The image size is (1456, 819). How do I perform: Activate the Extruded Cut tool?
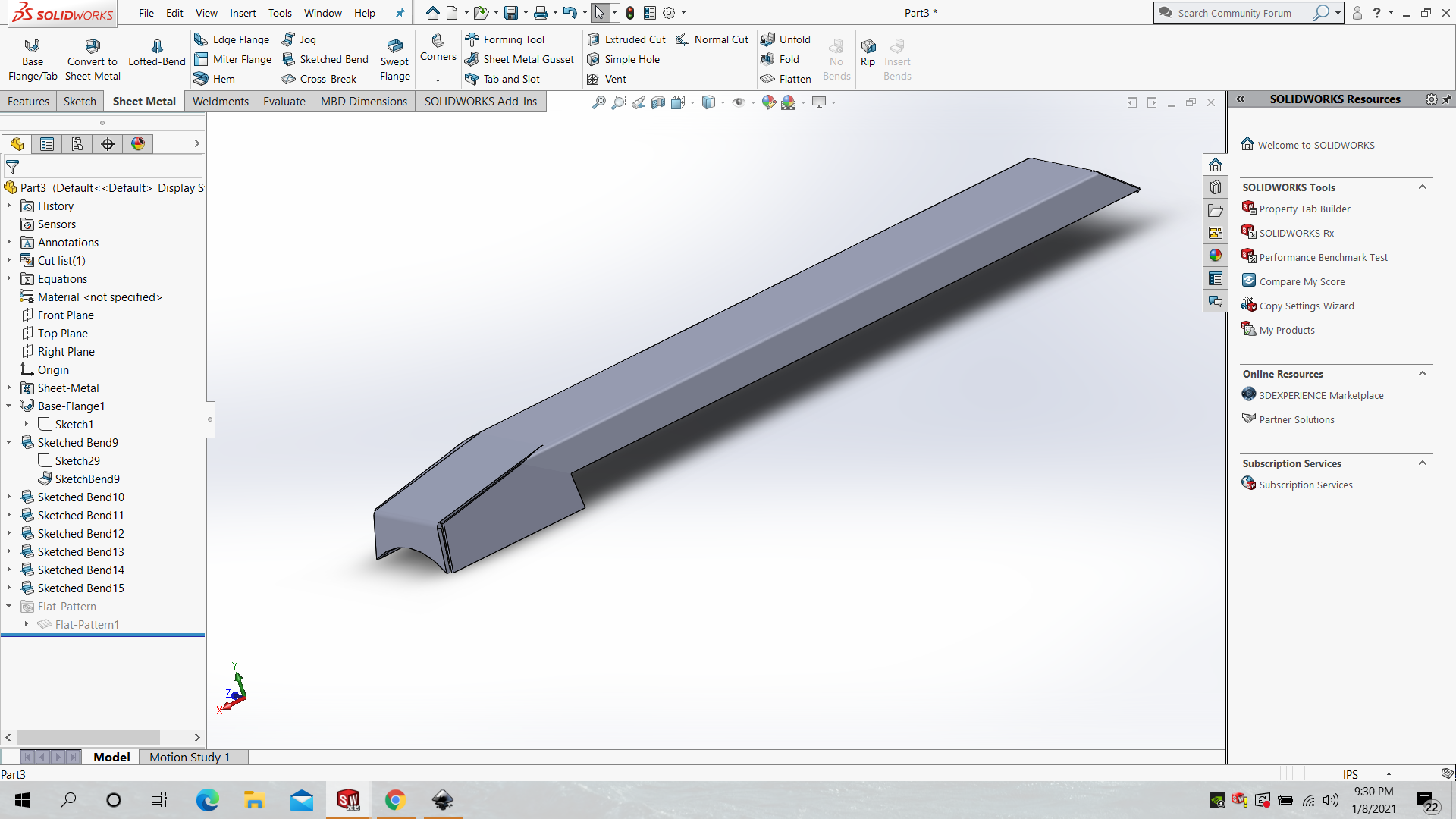point(626,39)
